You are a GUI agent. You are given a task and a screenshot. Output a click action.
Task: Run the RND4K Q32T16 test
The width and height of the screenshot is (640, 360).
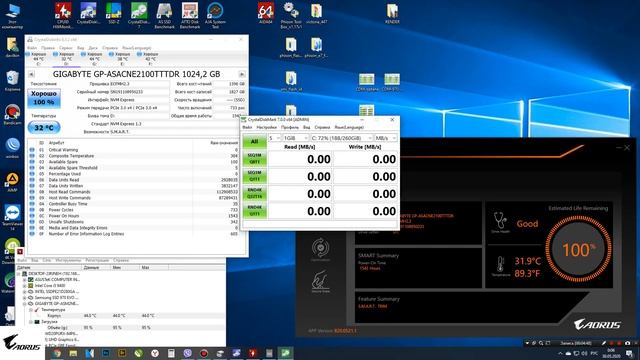coord(254,193)
